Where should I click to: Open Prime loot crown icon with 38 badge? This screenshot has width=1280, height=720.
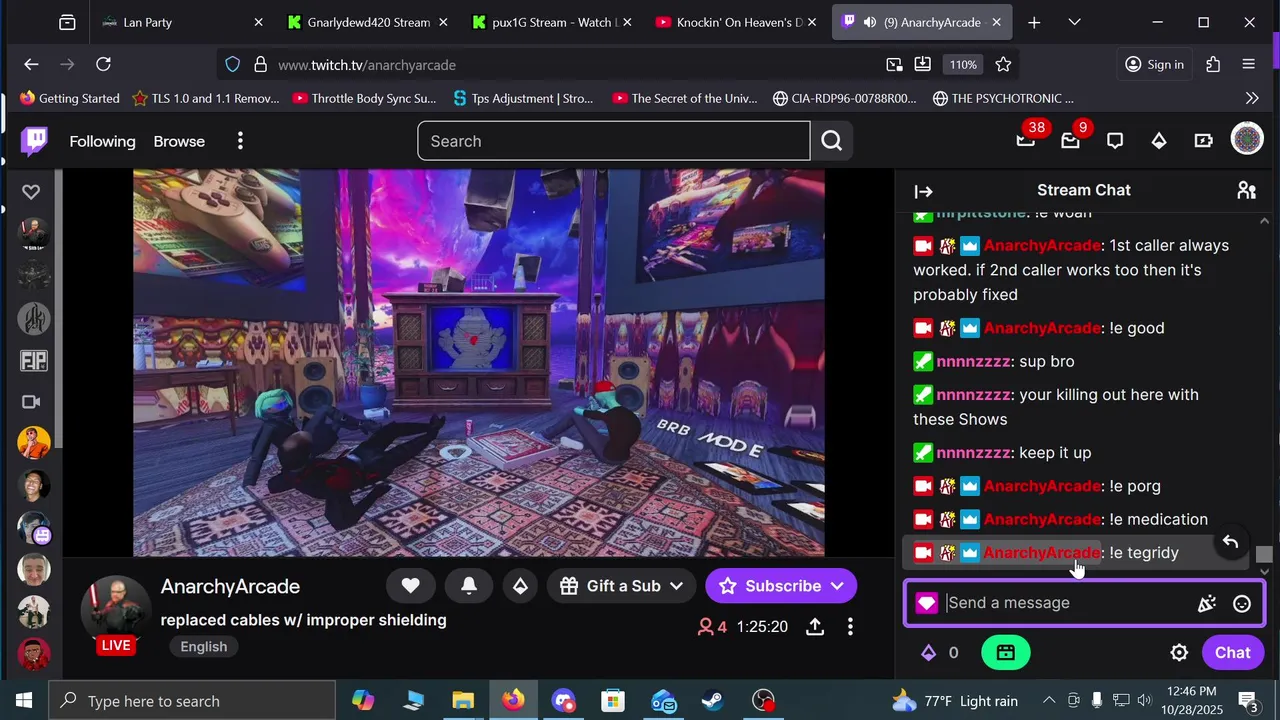coord(1026,141)
